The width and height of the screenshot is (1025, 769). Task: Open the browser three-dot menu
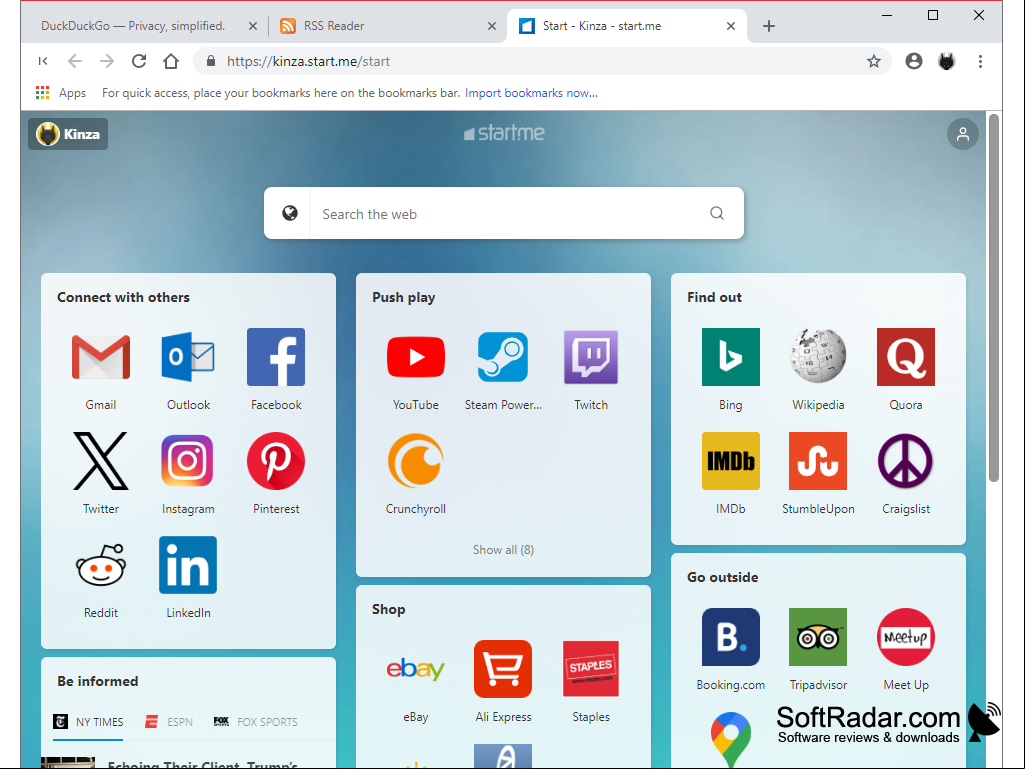click(x=980, y=61)
